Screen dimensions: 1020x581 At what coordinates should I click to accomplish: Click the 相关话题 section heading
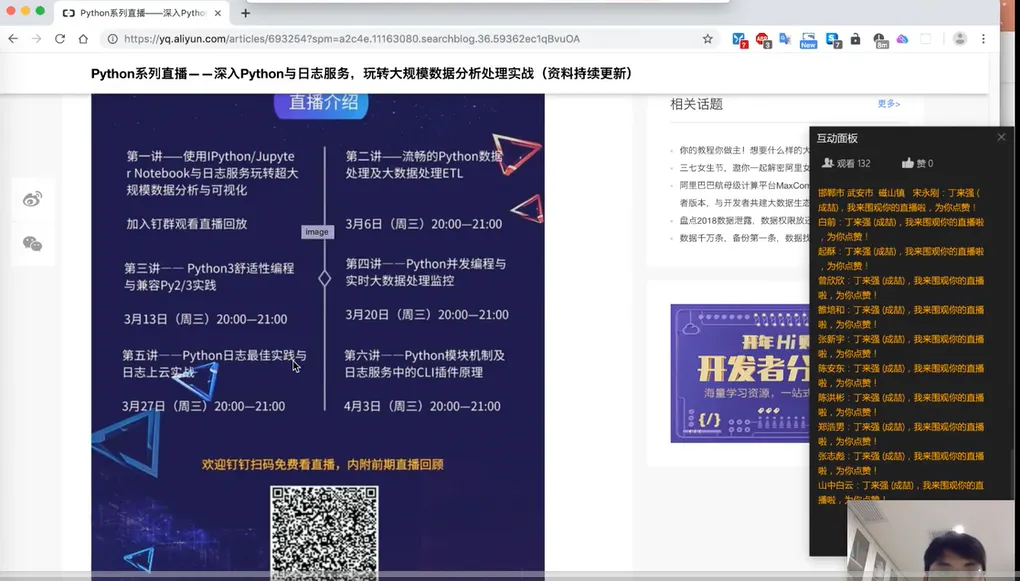(697, 104)
